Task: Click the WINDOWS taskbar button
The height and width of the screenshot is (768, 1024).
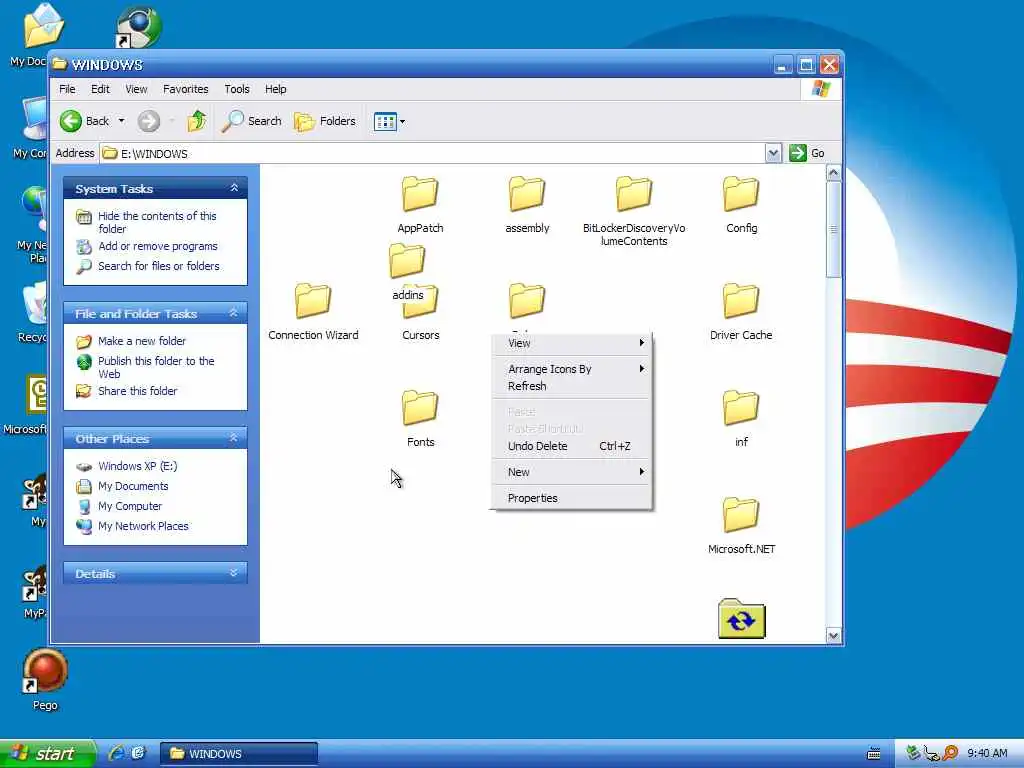Action: (238, 754)
